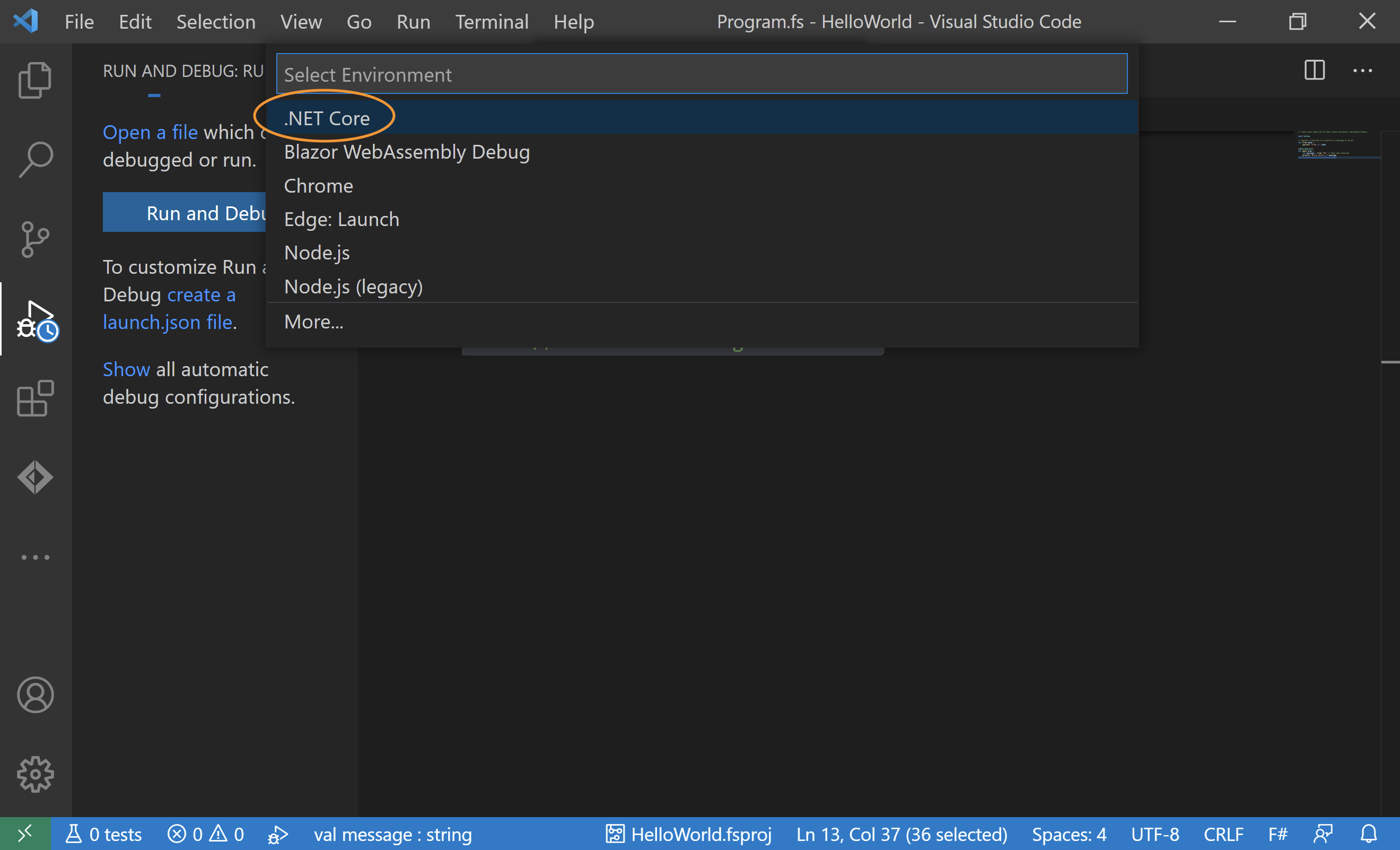The image size is (1400, 850).
Task: Open the Manage gear icon
Action: [35, 774]
